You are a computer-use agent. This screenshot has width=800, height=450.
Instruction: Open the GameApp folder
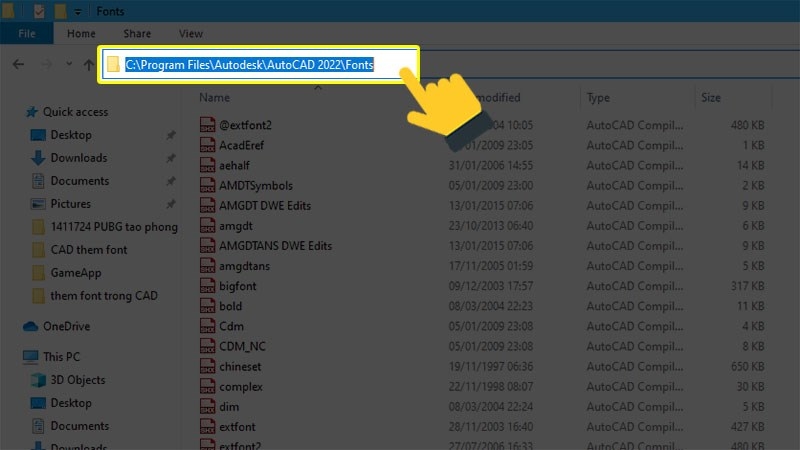76,273
